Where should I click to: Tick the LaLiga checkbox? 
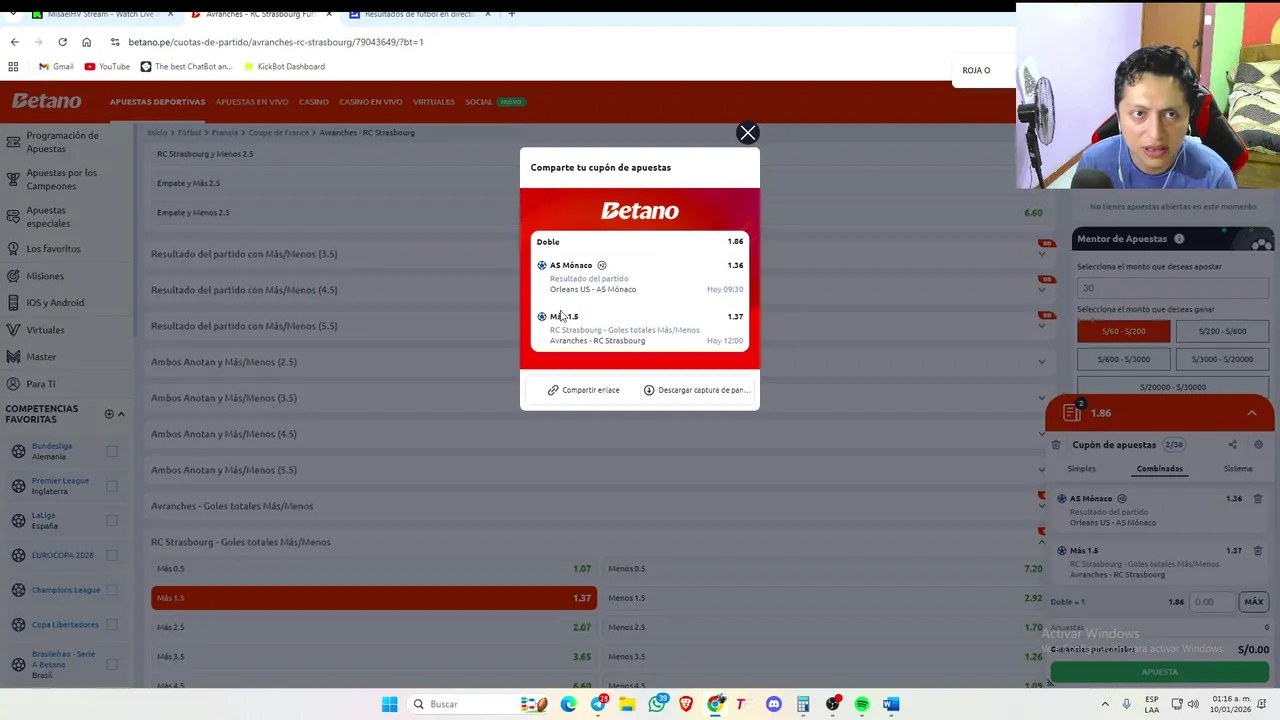(x=112, y=520)
